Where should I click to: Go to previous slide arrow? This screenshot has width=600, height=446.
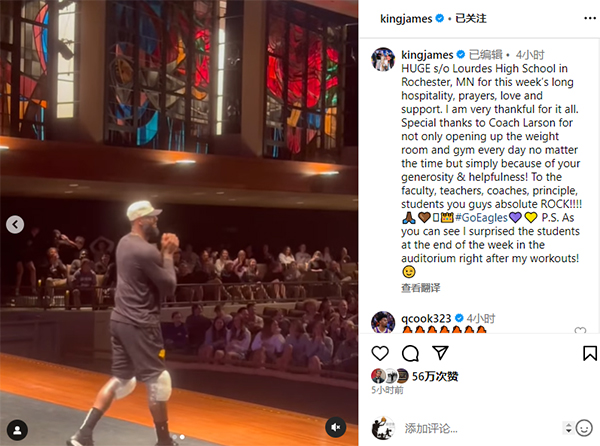15,225
